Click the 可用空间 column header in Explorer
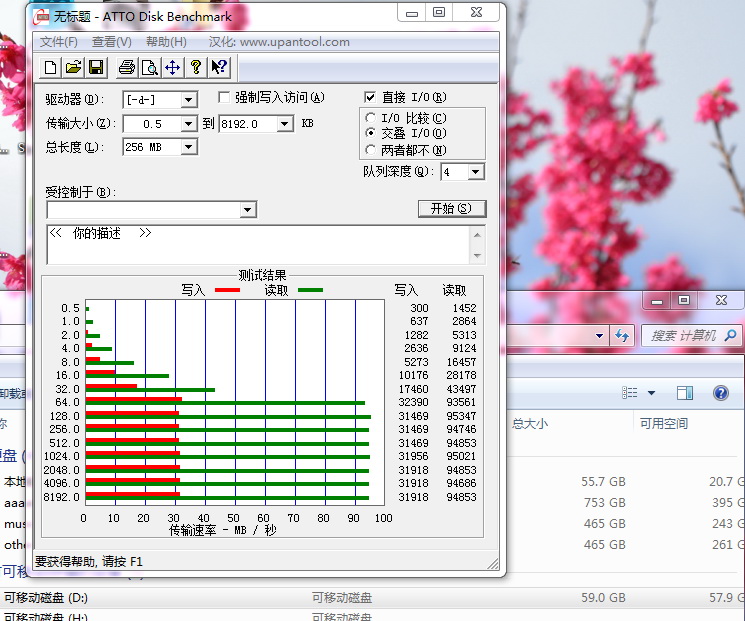Screen dimensions: 745x621 pyautogui.click(x=664, y=423)
